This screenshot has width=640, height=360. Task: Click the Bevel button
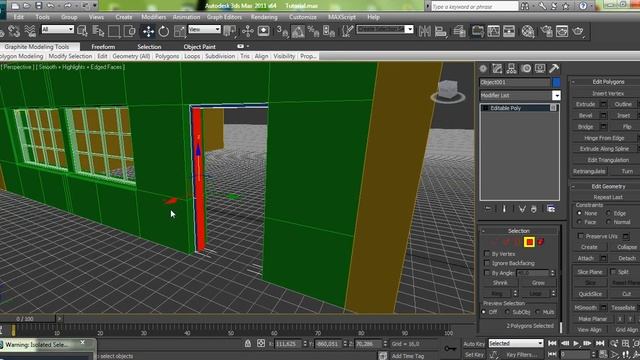click(x=585, y=116)
